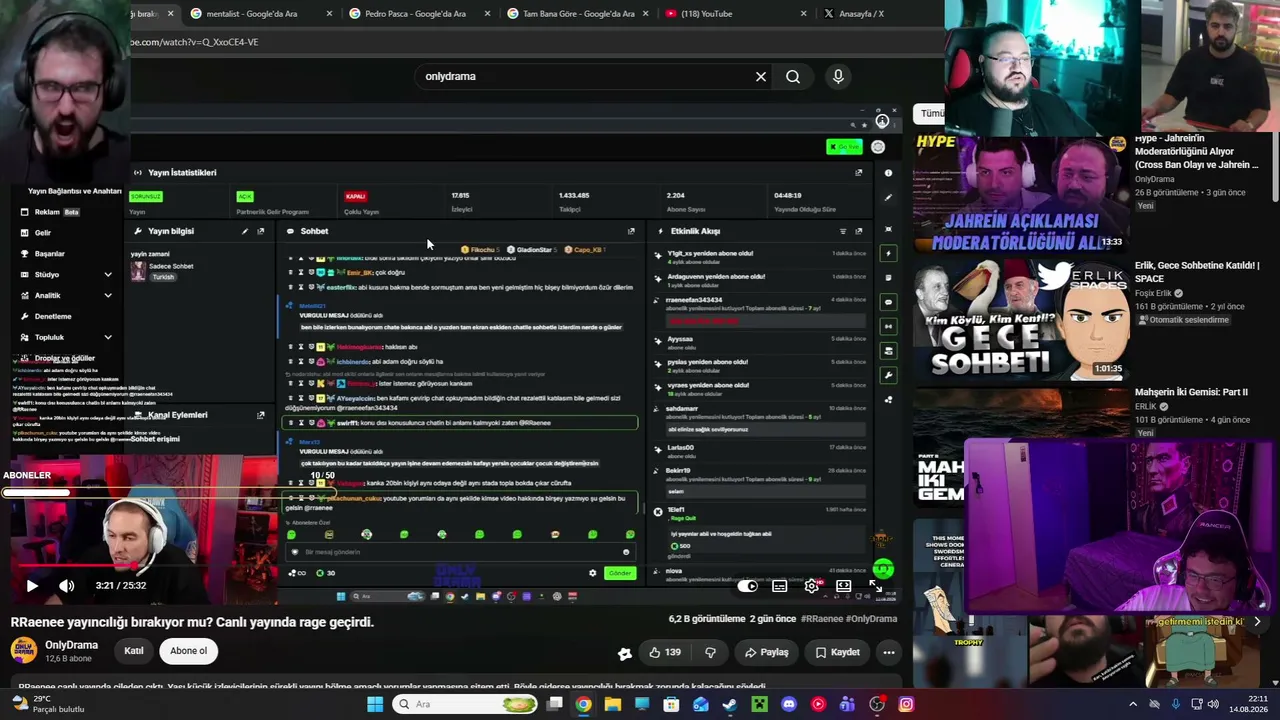Clear the onlydrama search text
The image size is (1280, 720).
point(761,76)
